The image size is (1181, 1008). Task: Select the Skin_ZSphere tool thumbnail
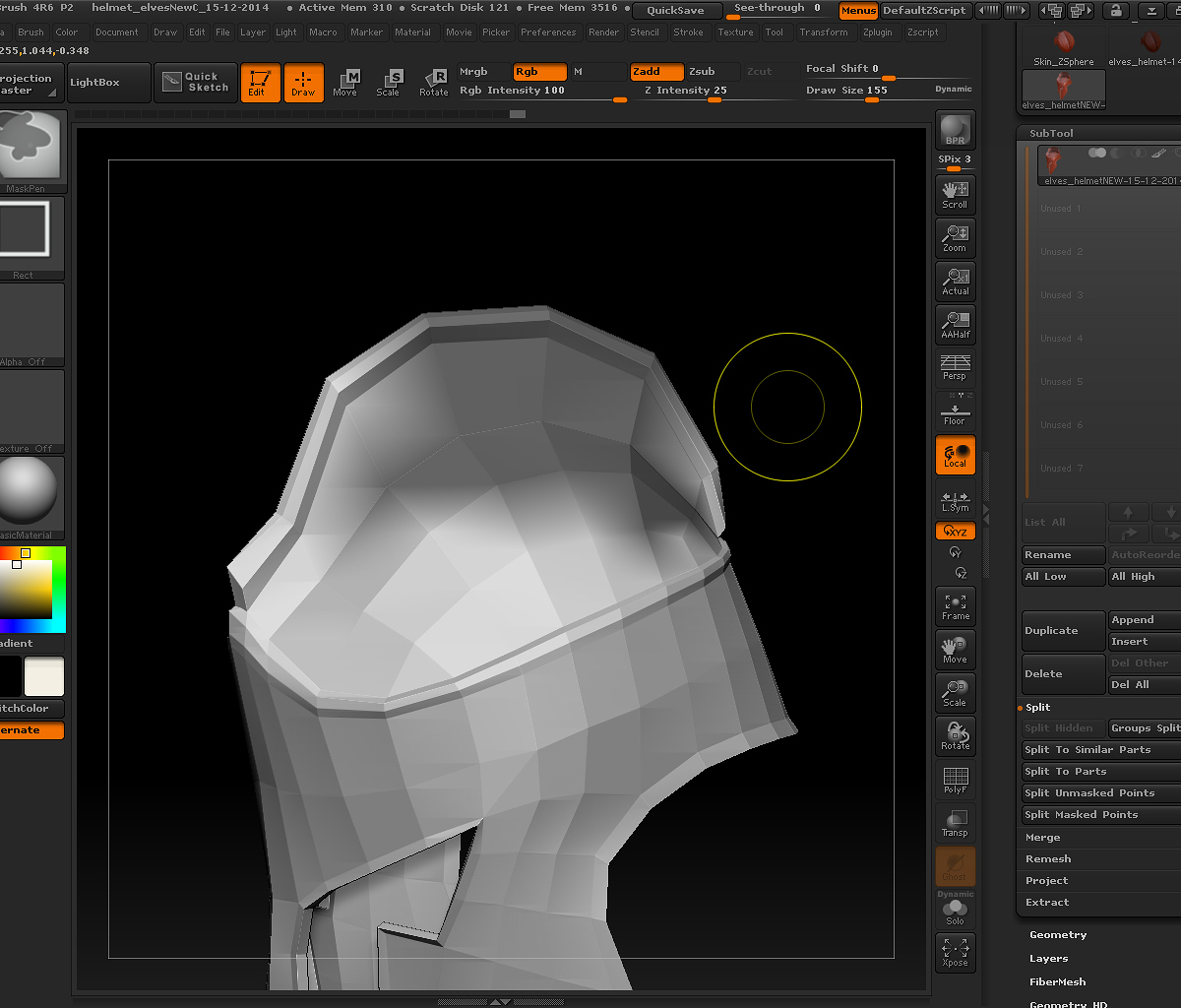[1064, 47]
